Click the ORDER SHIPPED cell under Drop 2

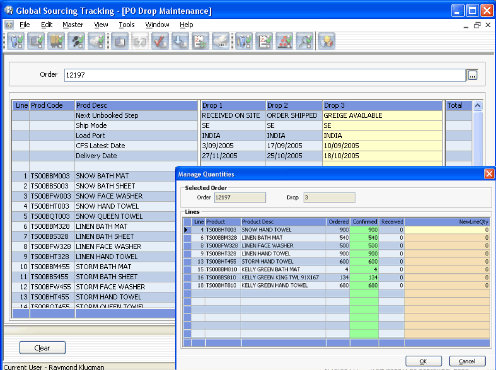(x=294, y=115)
